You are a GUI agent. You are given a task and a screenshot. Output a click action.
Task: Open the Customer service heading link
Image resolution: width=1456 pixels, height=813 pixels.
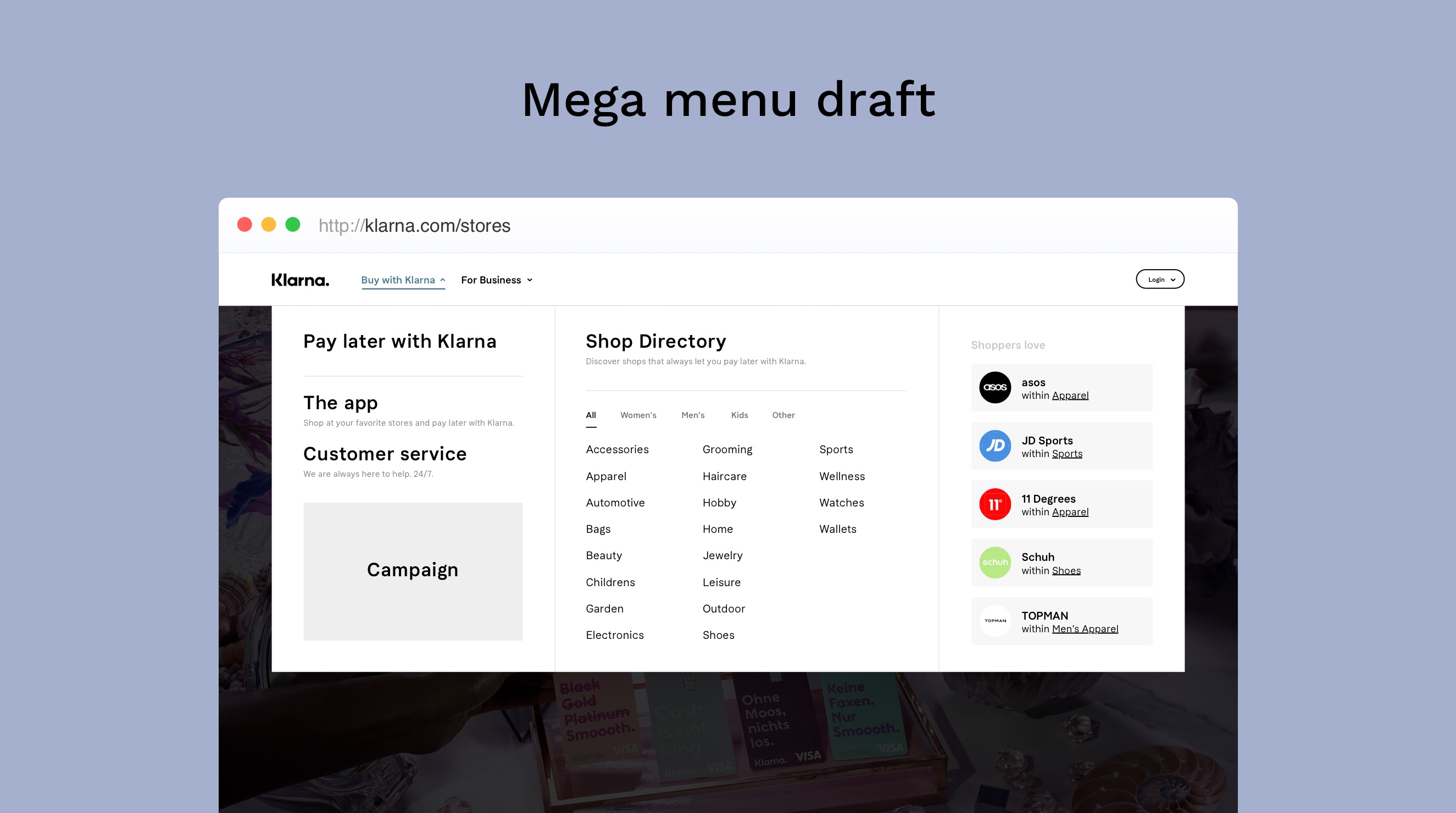pos(385,454)
